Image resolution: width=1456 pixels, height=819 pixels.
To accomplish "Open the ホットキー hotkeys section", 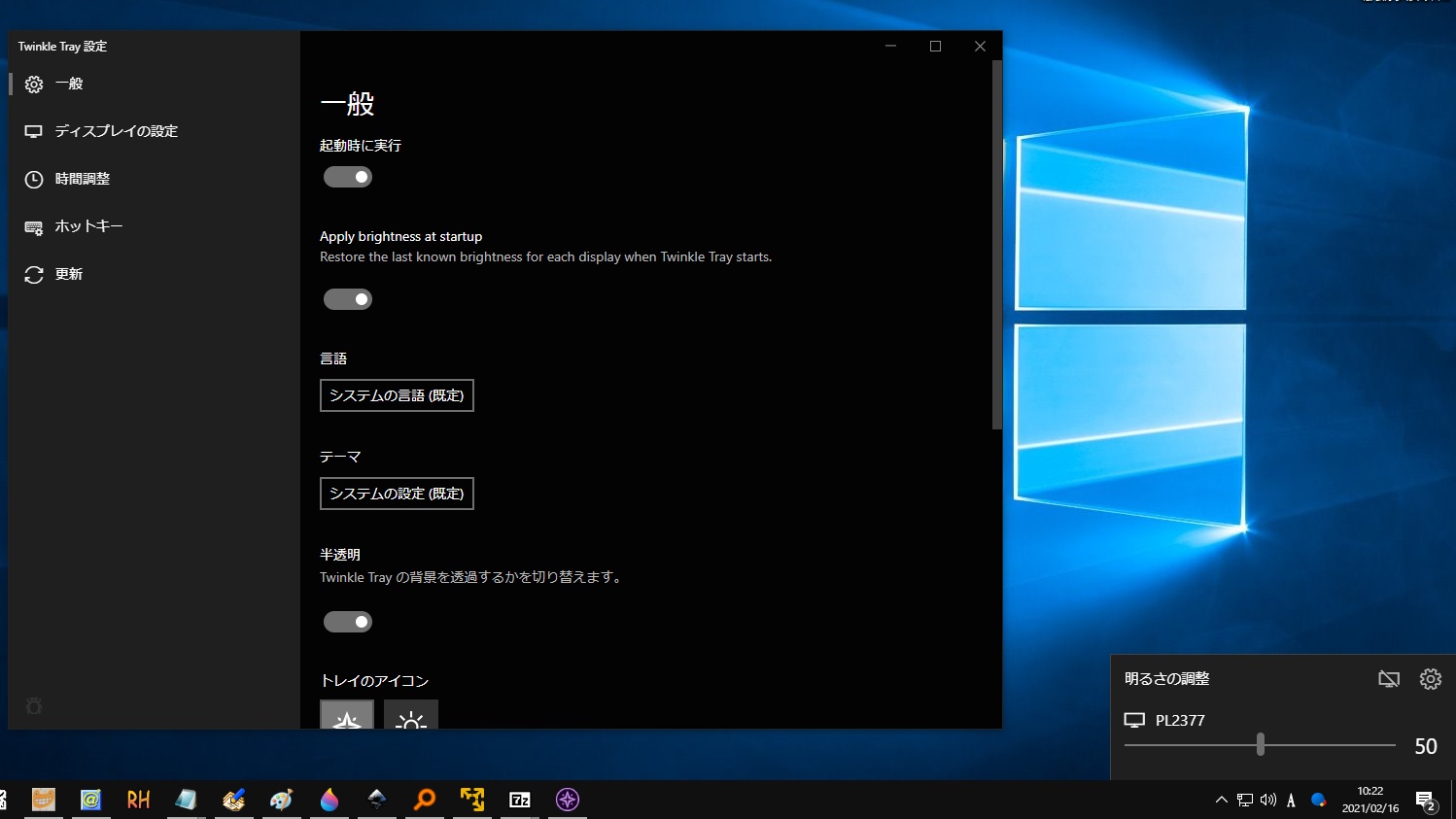I will [x=154, y=226].
